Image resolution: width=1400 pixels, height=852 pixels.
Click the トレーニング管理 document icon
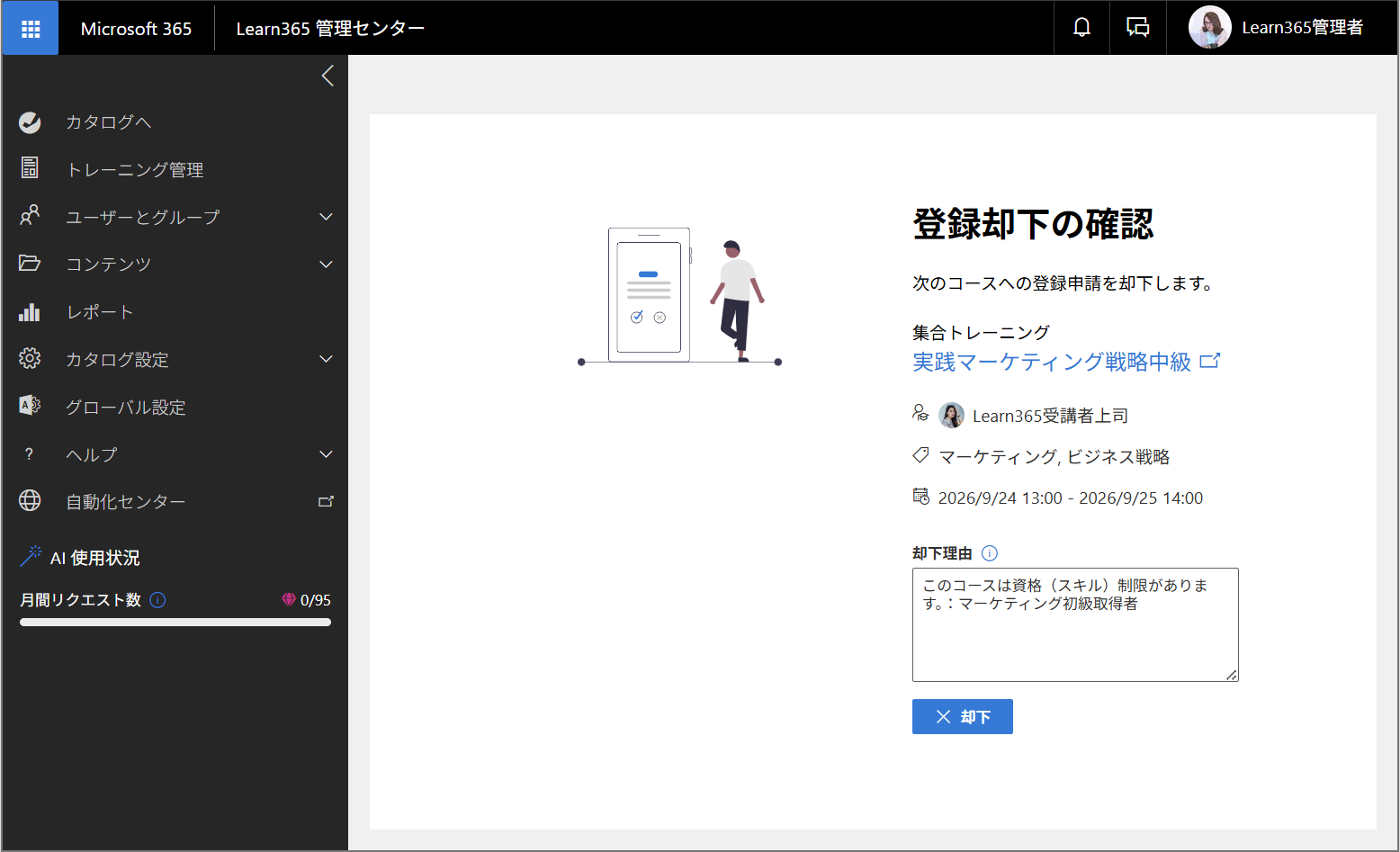pyautogui.click(x=30, y=168)
